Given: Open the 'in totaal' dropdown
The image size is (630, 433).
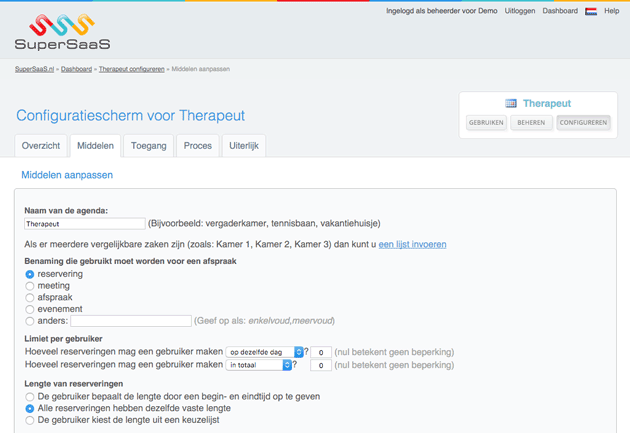Looking at the screenshot, I should pyautogui.click(x=258, y=365).
